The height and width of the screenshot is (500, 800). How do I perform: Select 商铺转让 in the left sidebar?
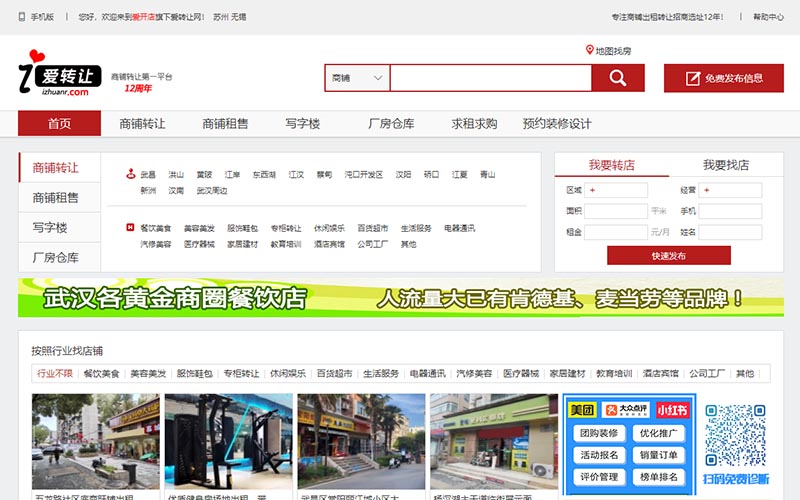pos(59,167)
